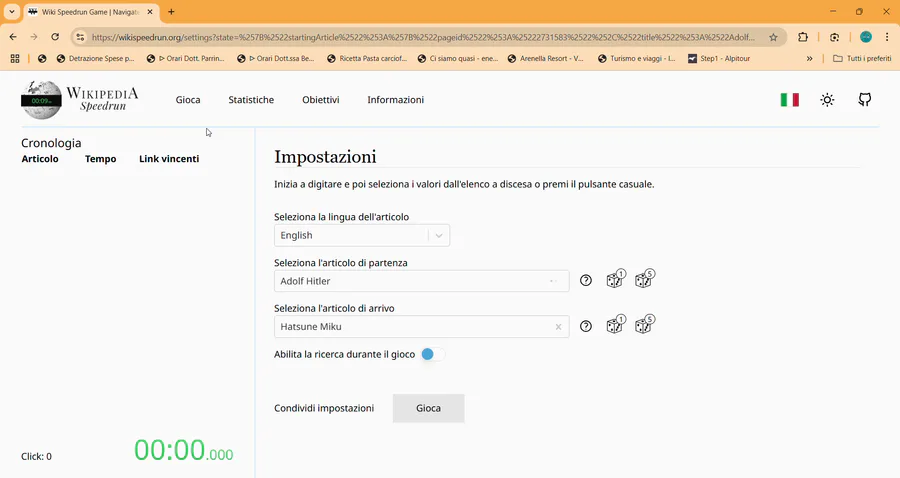The width and height of the screenshot is (900, 478).
Task: Toggle search during game switch
Action: pyautogui.click(x=433, y=354)
